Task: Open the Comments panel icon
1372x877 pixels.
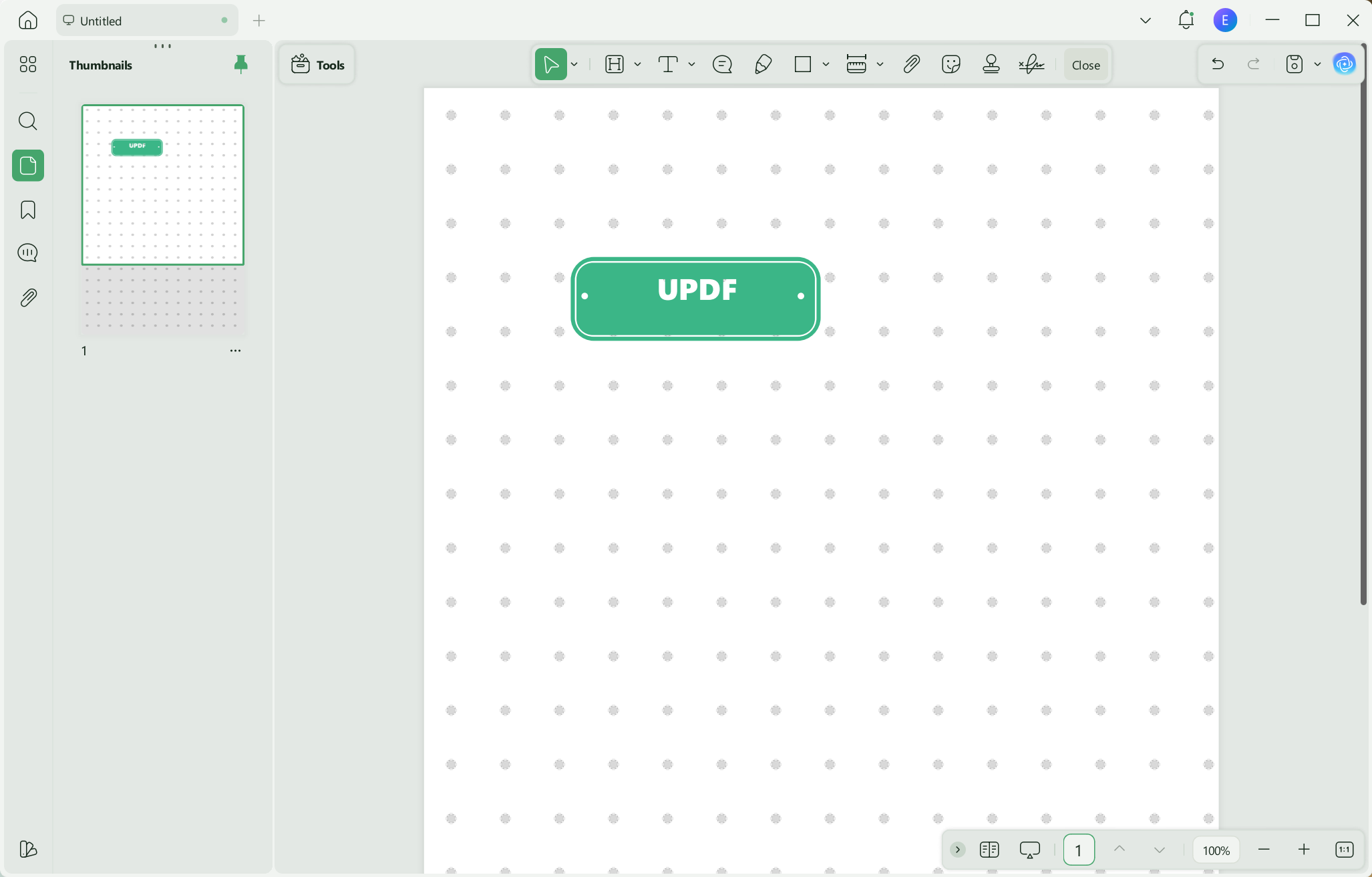Action: [x=28, y=253]
